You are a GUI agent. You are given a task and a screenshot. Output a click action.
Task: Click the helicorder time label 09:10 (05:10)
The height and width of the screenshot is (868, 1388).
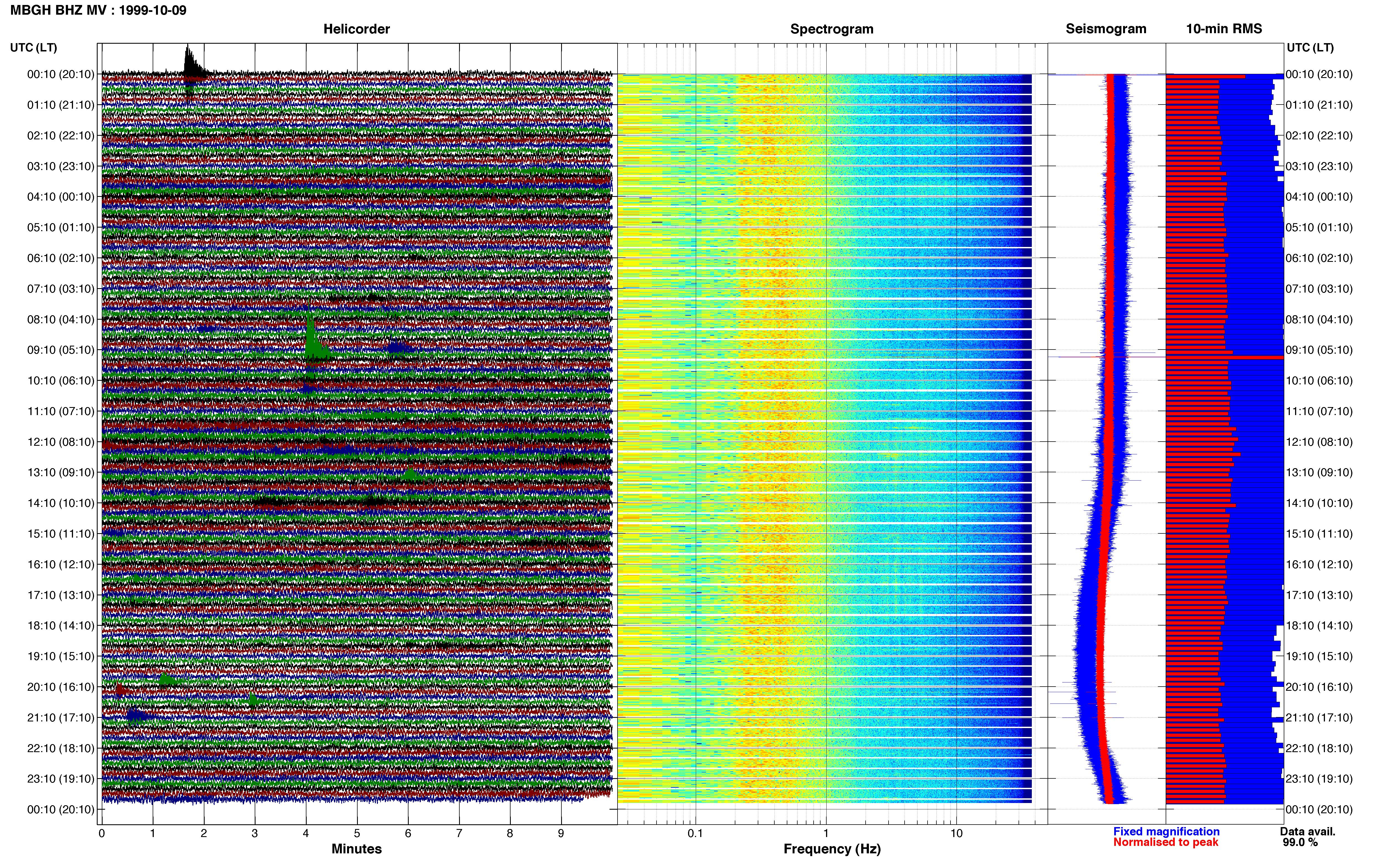(61, 350)
